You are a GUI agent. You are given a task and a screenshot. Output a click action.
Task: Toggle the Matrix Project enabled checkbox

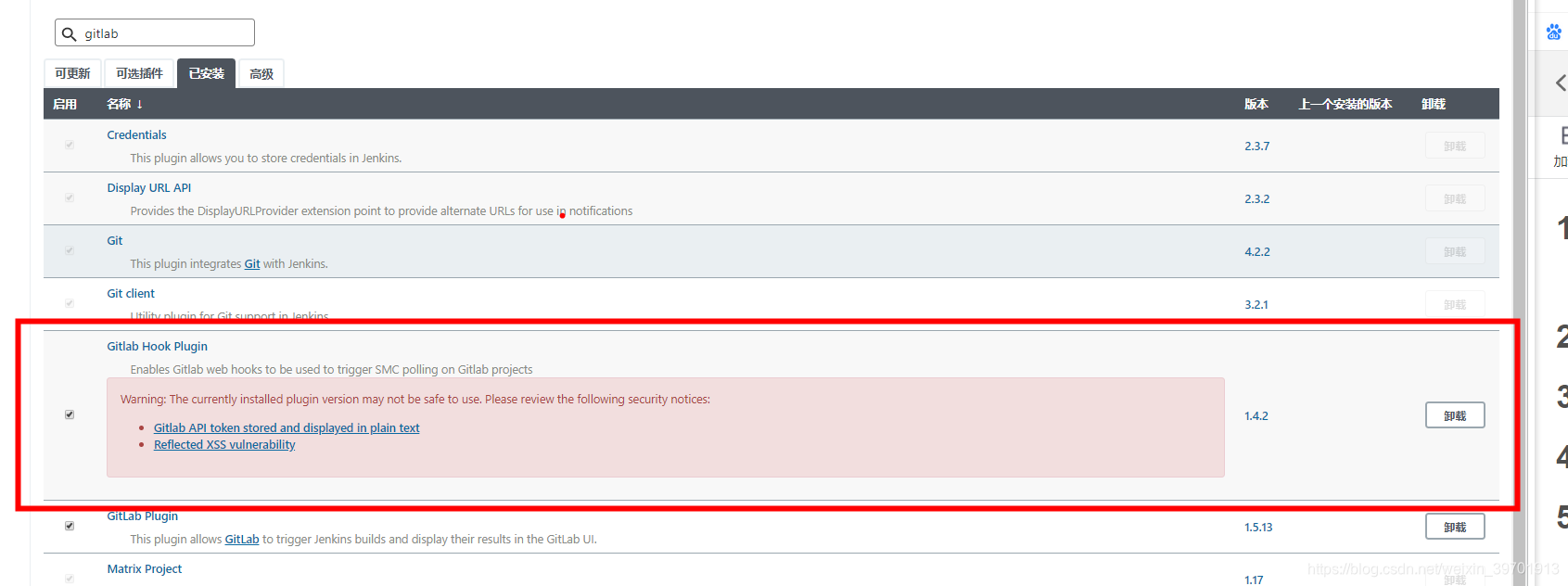70,579
